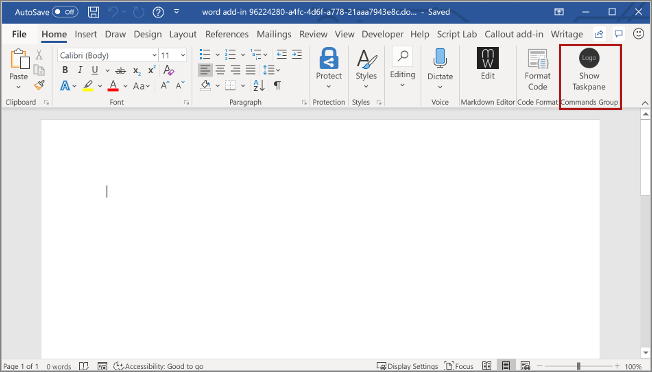Click the Cut scissors icon
The image size is (652, 372).
coord(39,55)
